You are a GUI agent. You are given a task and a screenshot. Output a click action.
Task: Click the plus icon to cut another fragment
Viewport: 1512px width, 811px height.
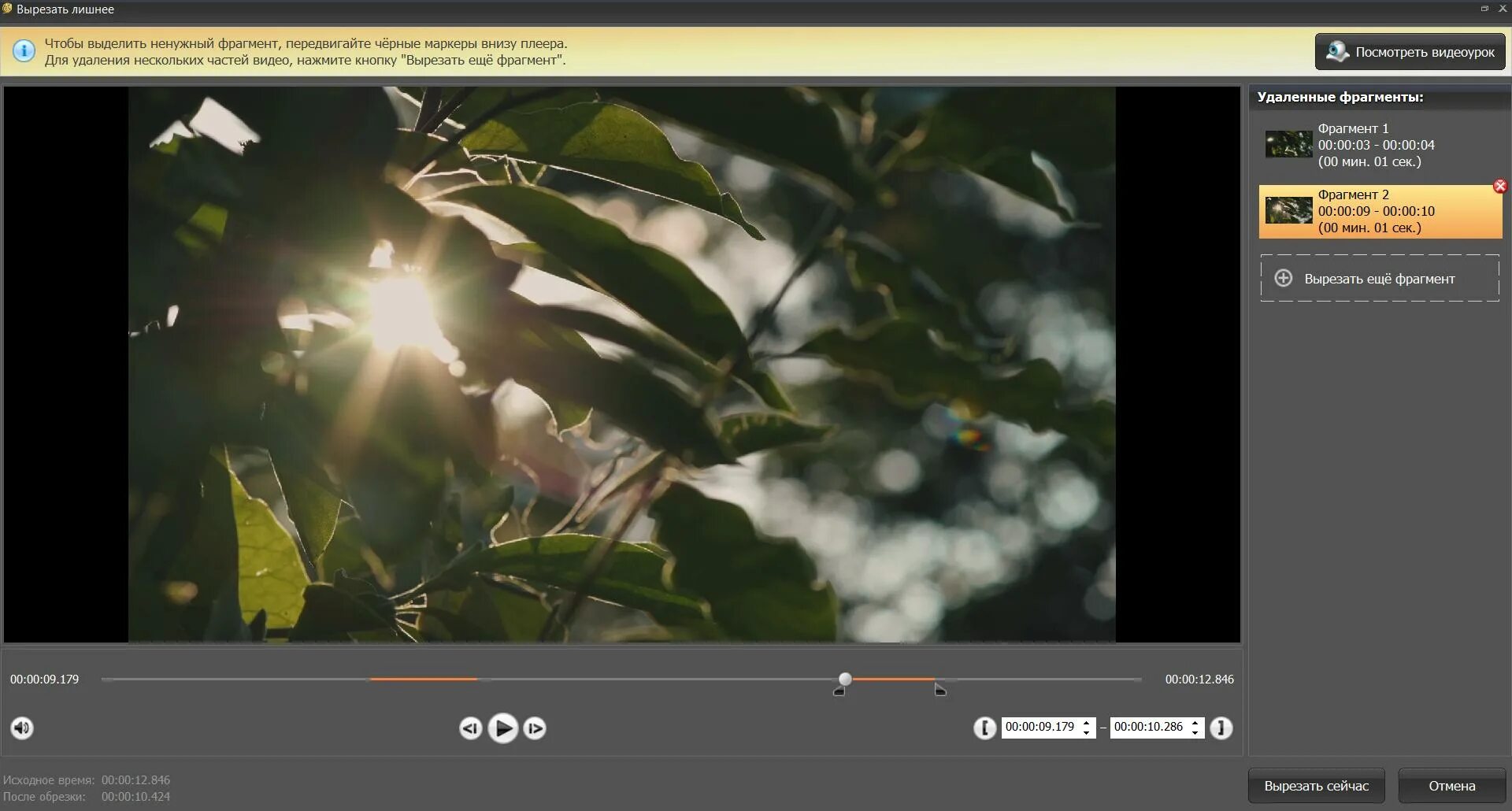pyautogui.click(x=1284, y=278)
